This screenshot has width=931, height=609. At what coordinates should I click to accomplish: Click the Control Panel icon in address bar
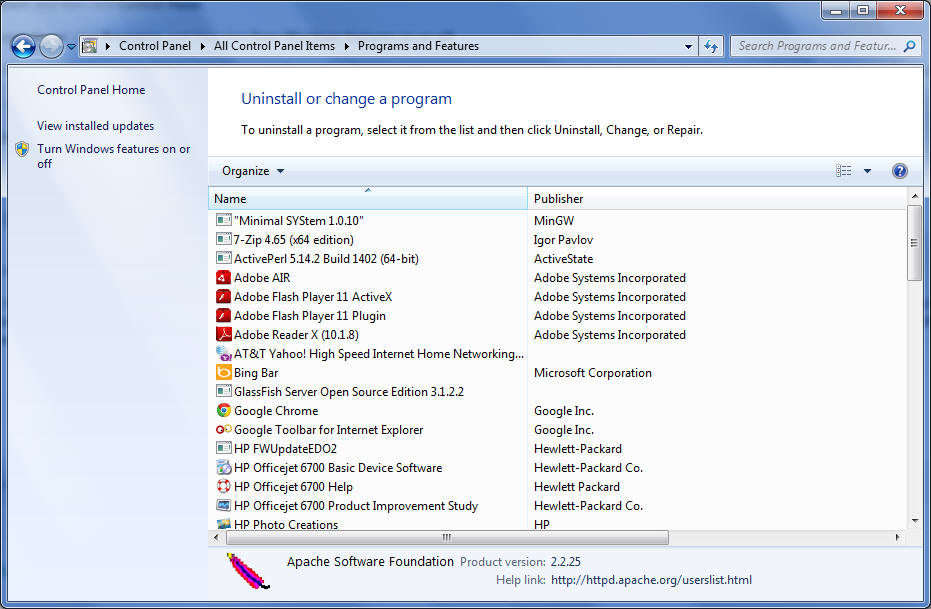(90, 46)
